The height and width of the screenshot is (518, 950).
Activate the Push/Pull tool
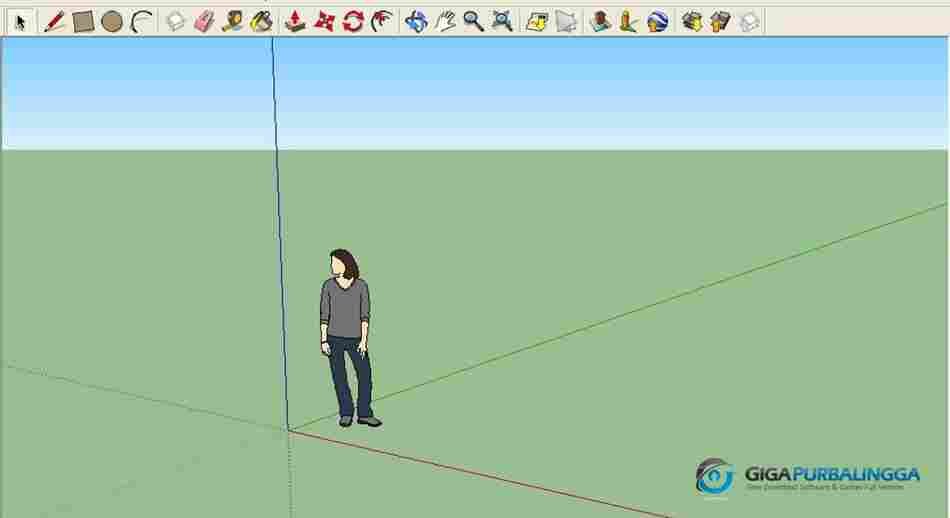click(x=295, y=22)
